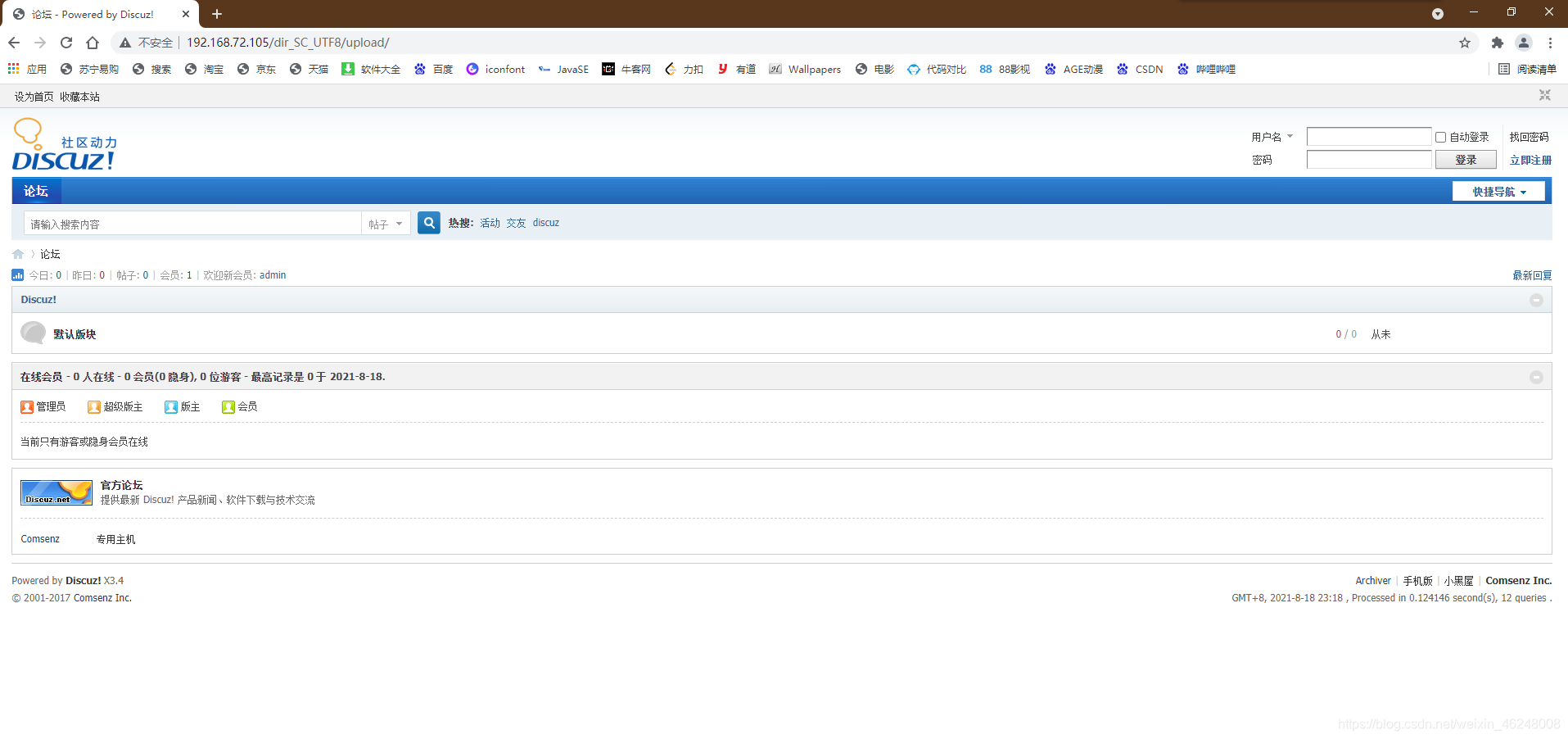The height and width of the screenshot is (739, 1568).
Task: Click the 登录 login button
Action: [1466, 160]
